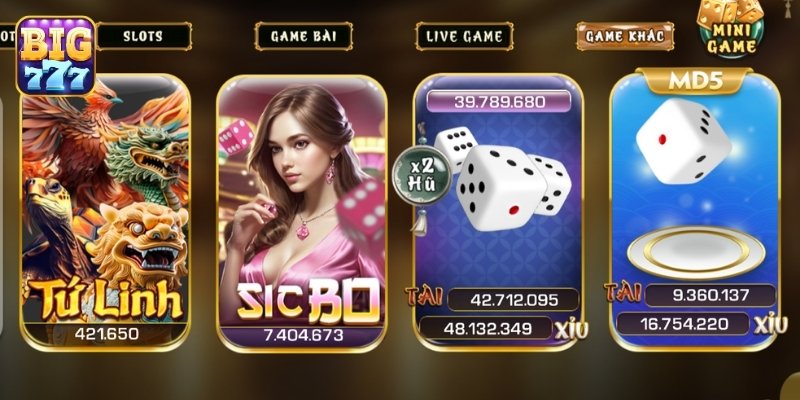Image resolution: width=800 pixels, height=400 pixels.
Task: Switch to the Slots tab
Action: [x=143, y=36]
